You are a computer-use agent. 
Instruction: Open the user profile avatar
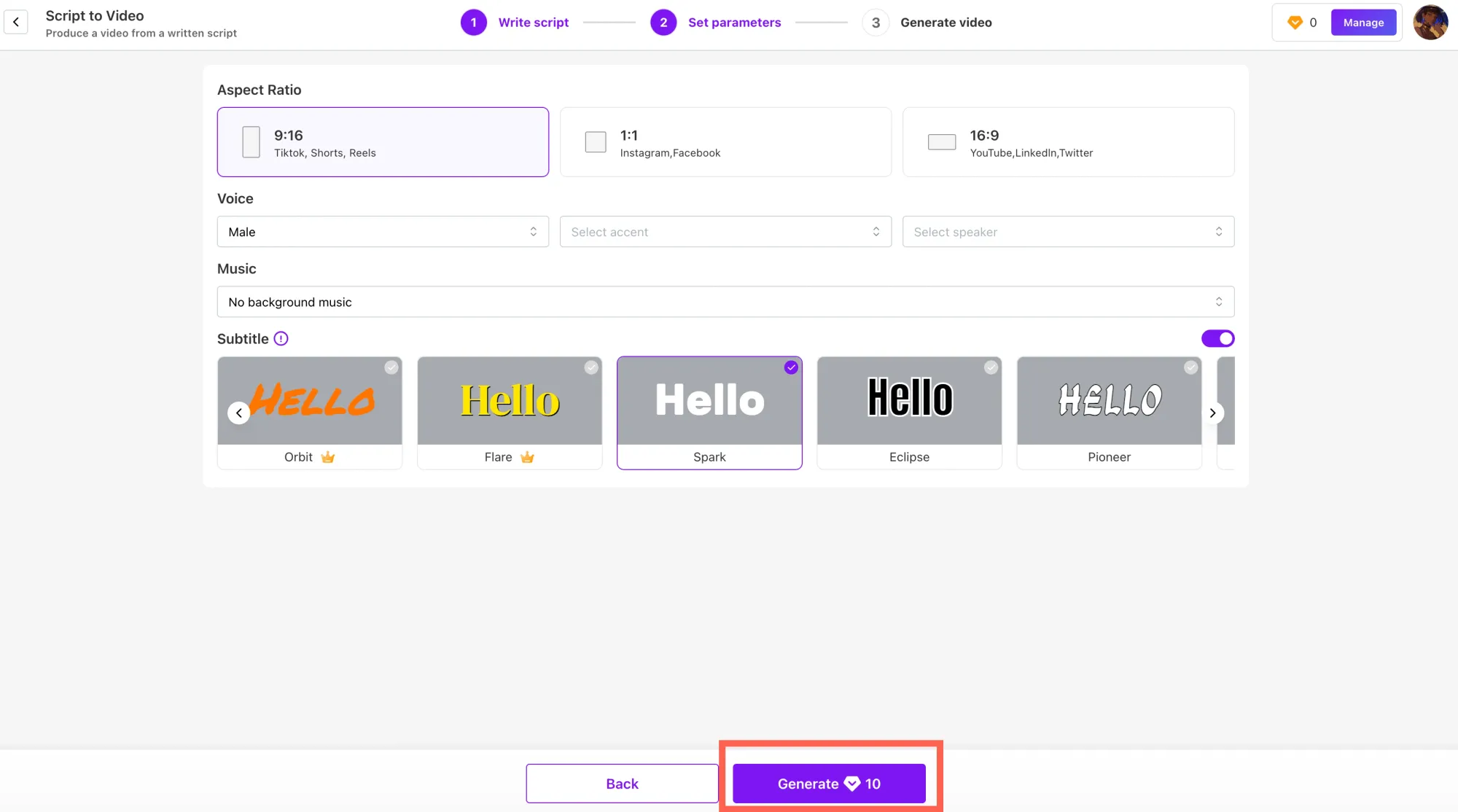1430,22
